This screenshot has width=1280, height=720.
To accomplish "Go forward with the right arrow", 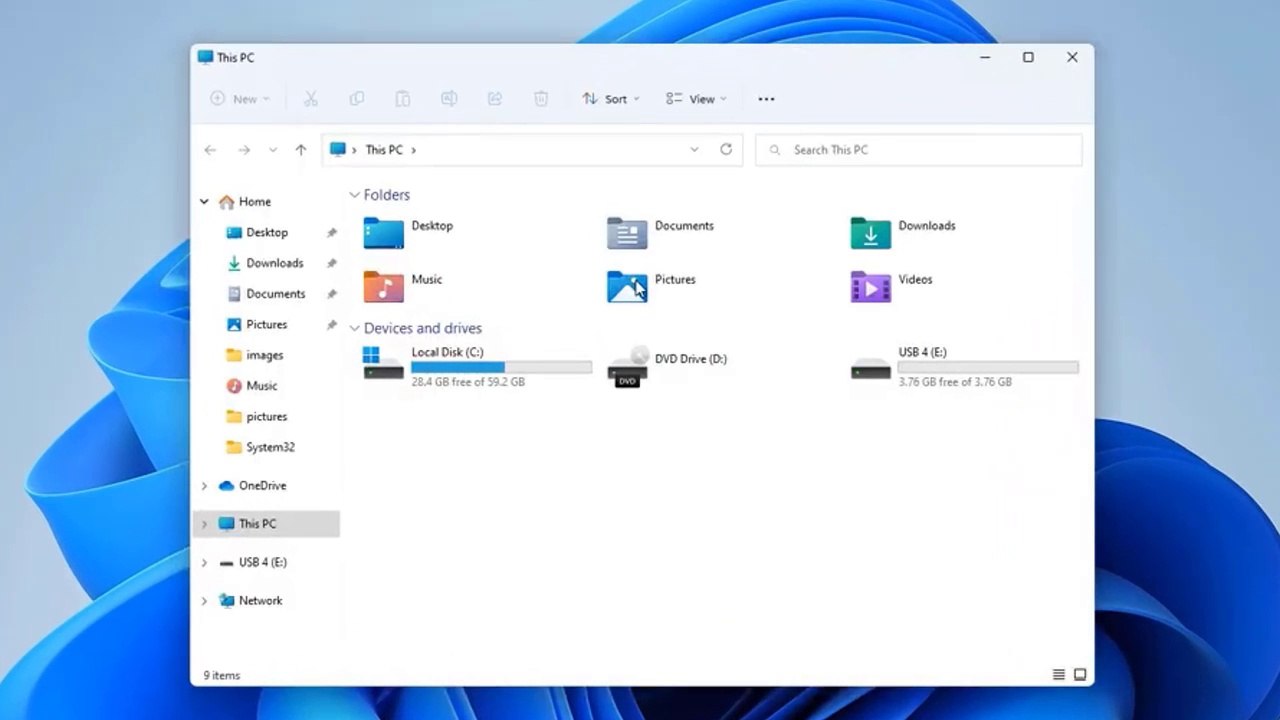I will tap(244, 150).
